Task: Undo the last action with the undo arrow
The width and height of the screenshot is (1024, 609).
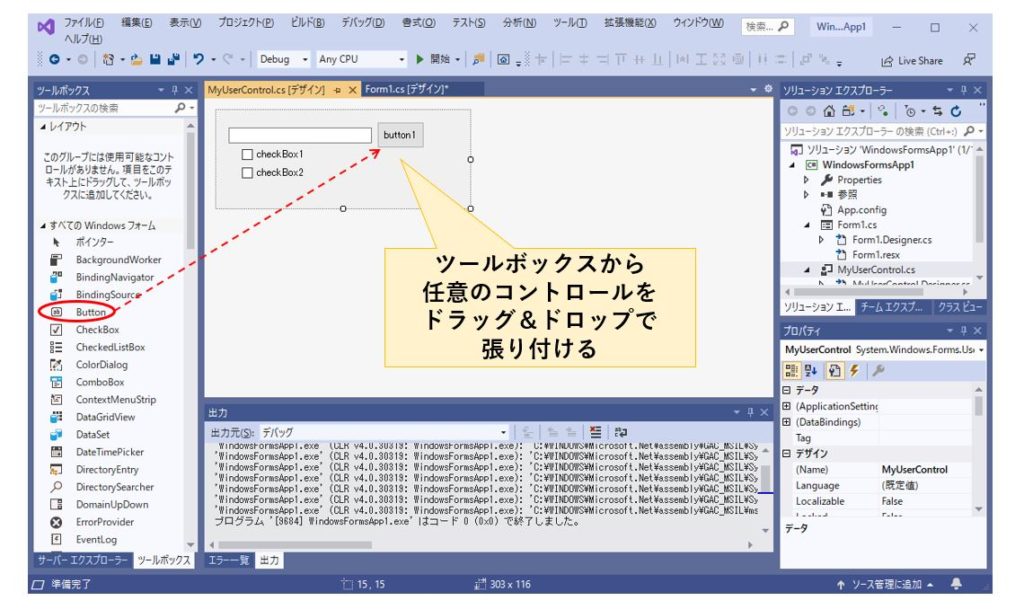Action: coord(199,59)
